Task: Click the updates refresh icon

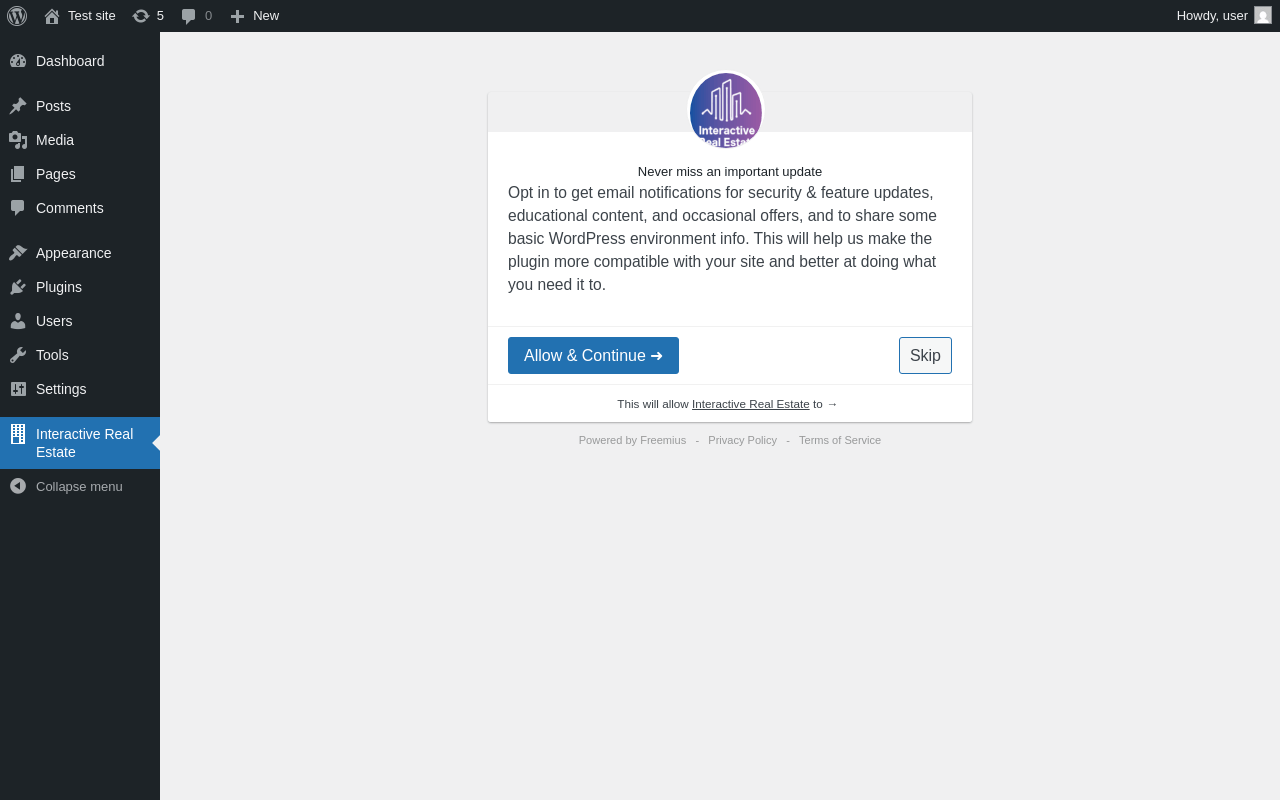Action: pyautogui.click(x=141, y=16)
